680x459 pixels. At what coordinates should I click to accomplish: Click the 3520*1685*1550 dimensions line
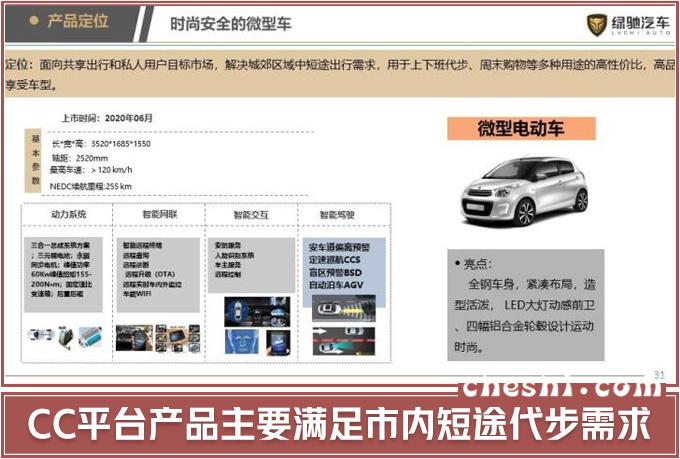click(101, 144)
